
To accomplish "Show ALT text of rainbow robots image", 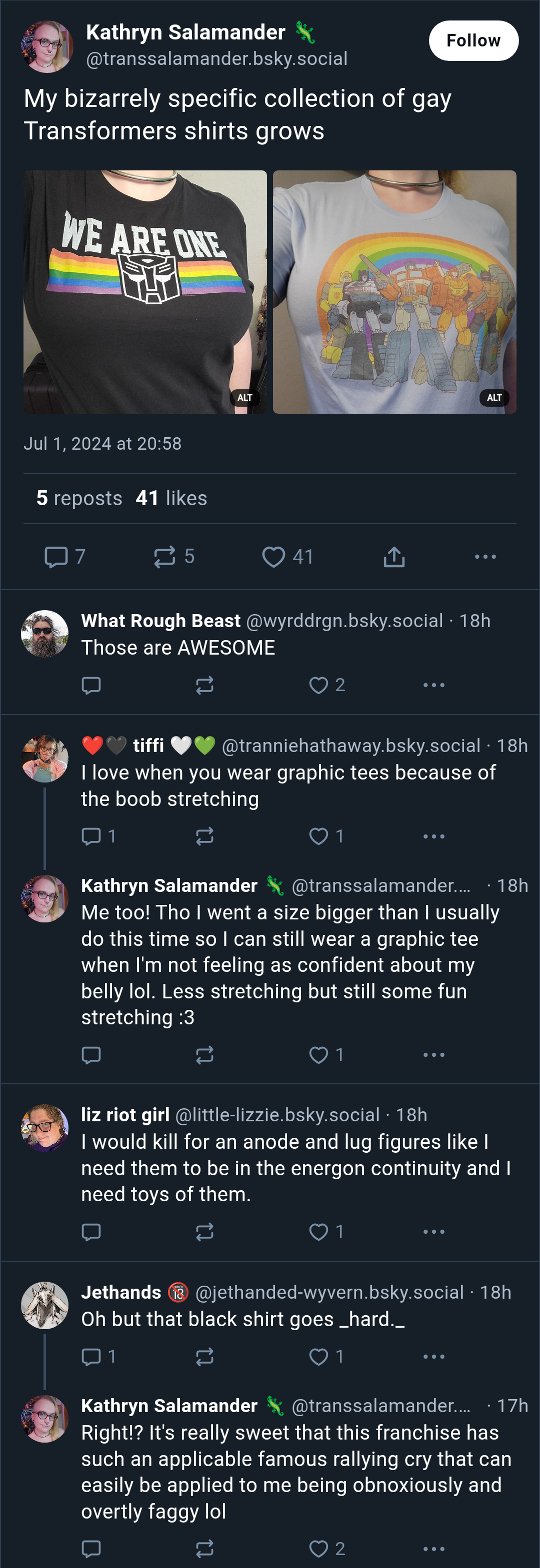I will coord(493,397).
